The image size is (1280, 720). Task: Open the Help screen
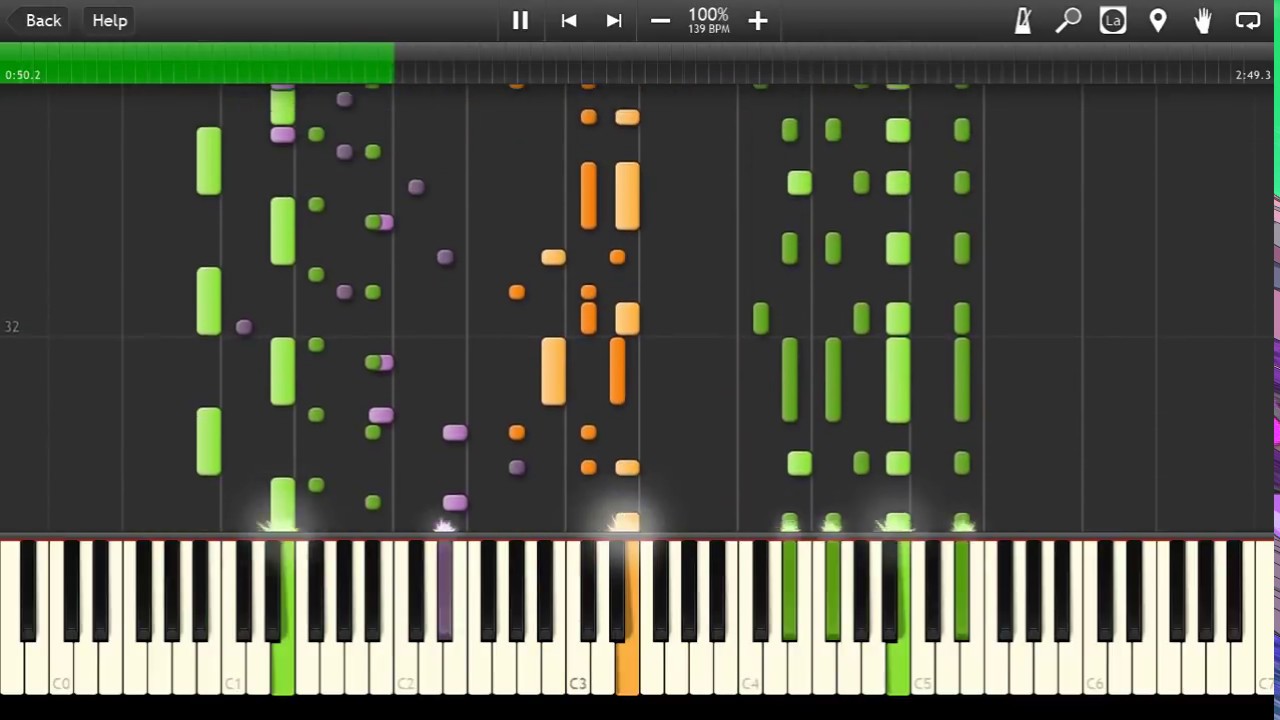(x=110, y=20)
